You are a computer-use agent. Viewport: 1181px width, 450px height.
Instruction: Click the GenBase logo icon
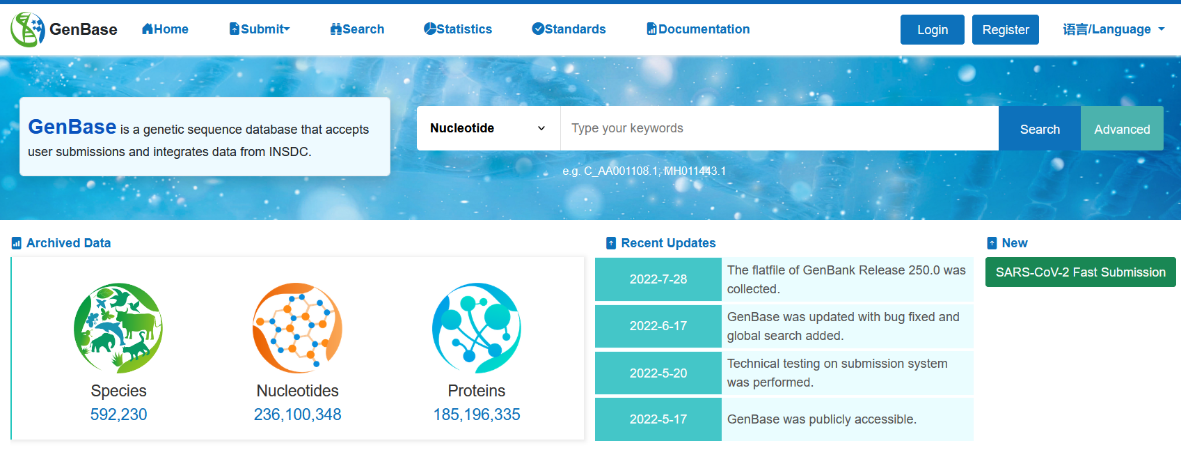(x=27, y=29)
